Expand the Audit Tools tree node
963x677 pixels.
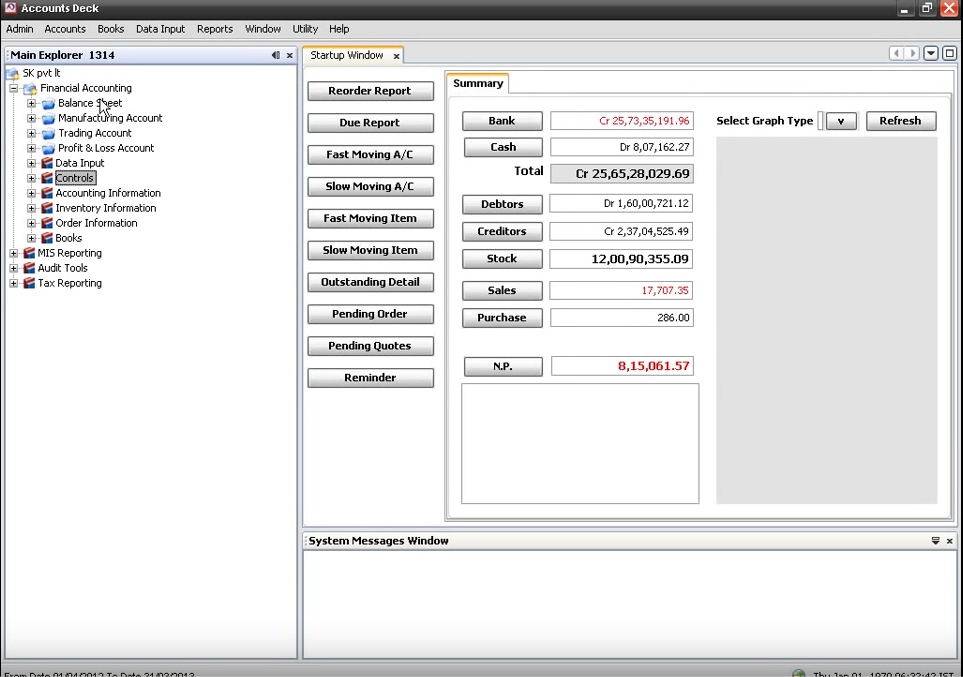[x=14, y=268]
